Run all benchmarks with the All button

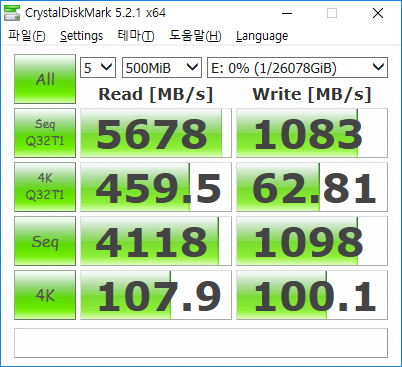tap(45, 79)
